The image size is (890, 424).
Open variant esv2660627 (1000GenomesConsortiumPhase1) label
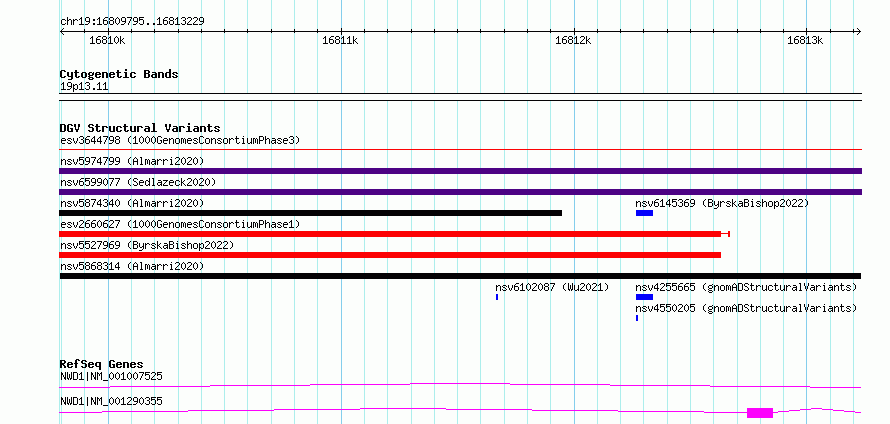pyautogui.click(x=180, y=224)
